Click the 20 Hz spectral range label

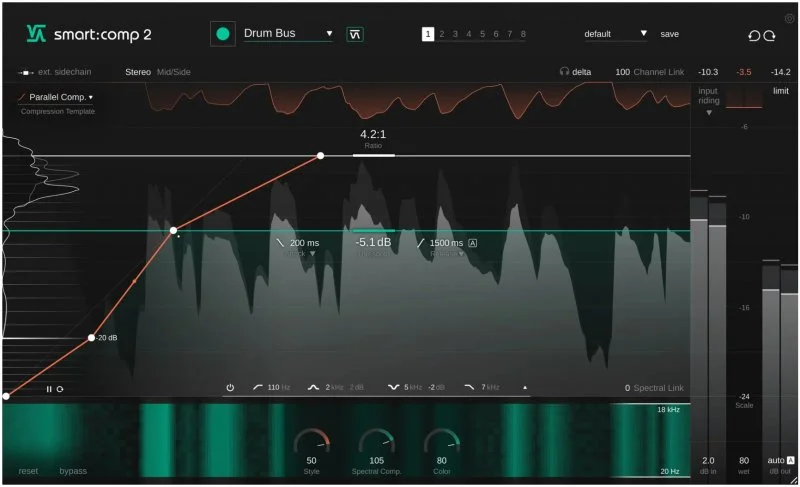pos(669,471)
